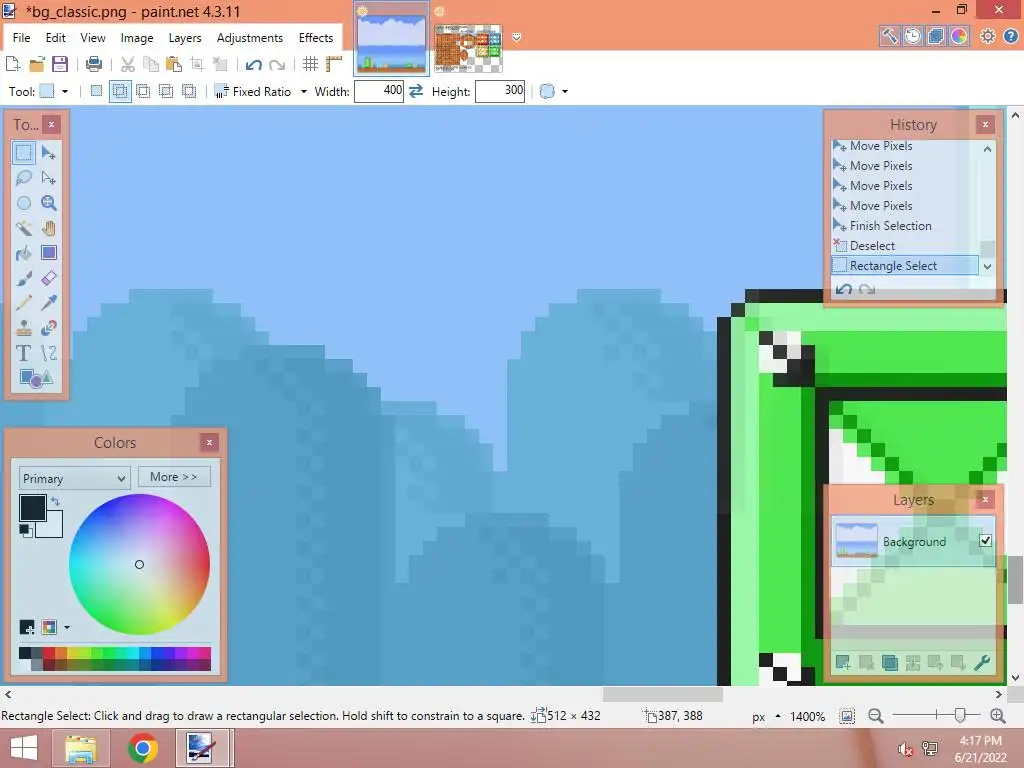The width and height of the screenshot is (1024, 768).
Task: Swap the width and height values
Action: pos(416,91)
